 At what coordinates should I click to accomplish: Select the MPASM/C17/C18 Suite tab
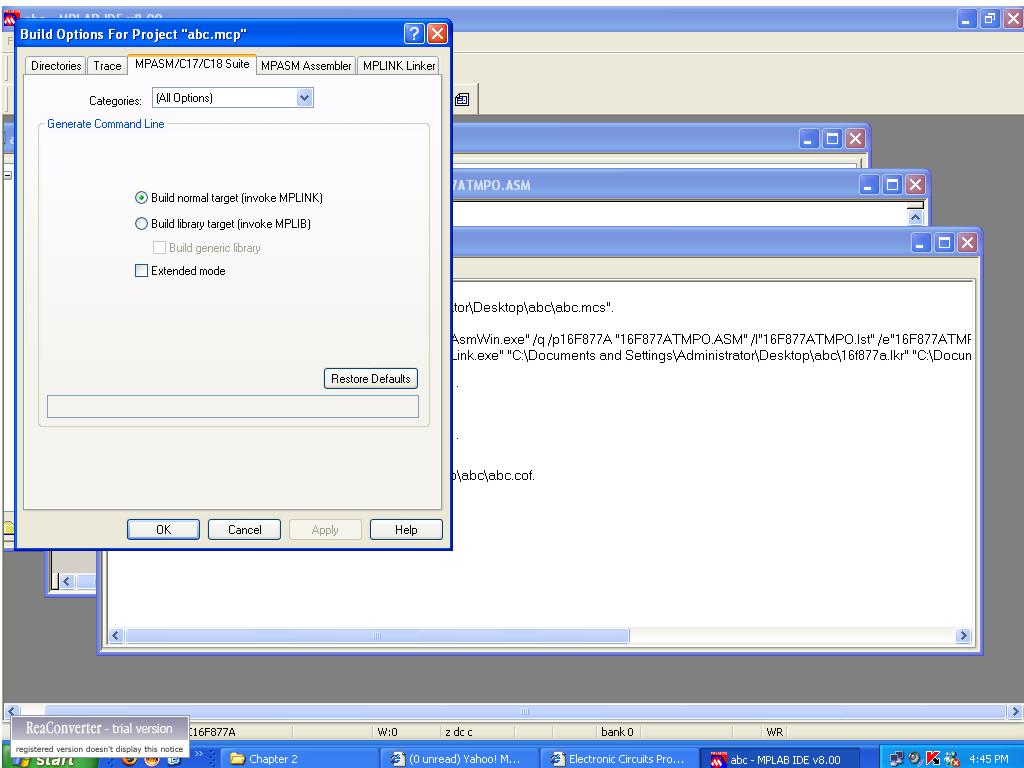192,64
